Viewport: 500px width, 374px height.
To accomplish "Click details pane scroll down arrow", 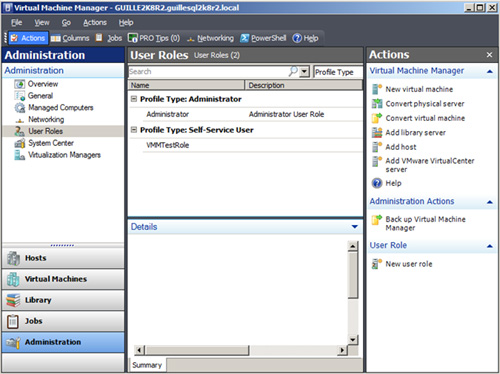I will point(353,340).
